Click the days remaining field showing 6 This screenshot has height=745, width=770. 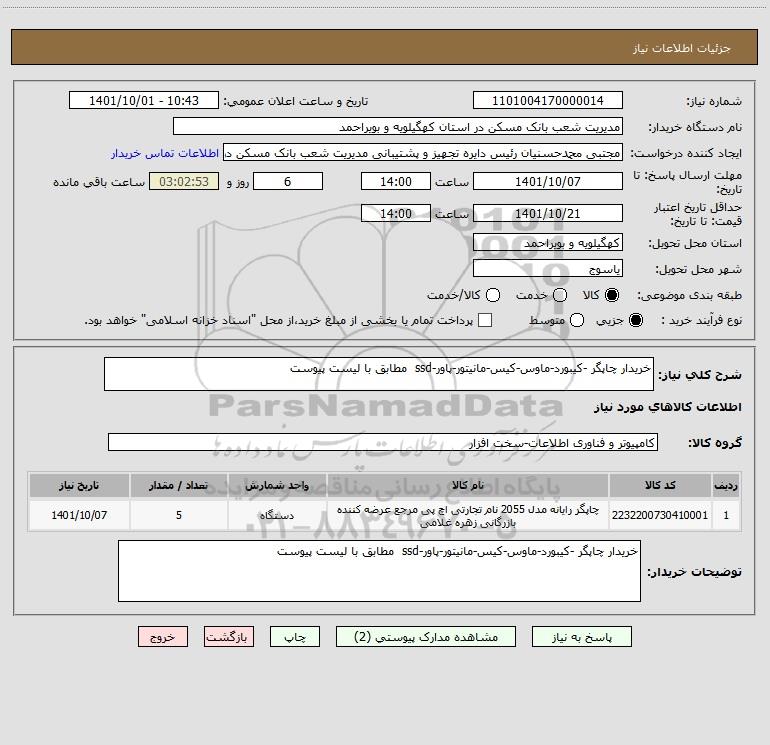pos(288,181)
